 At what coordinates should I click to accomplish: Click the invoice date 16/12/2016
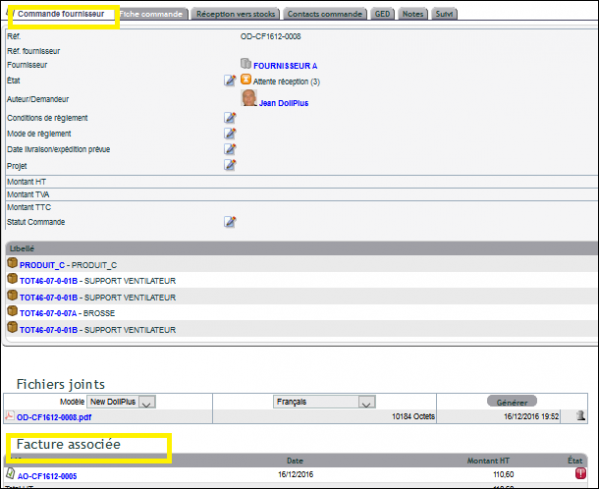(x=295, y=474)
